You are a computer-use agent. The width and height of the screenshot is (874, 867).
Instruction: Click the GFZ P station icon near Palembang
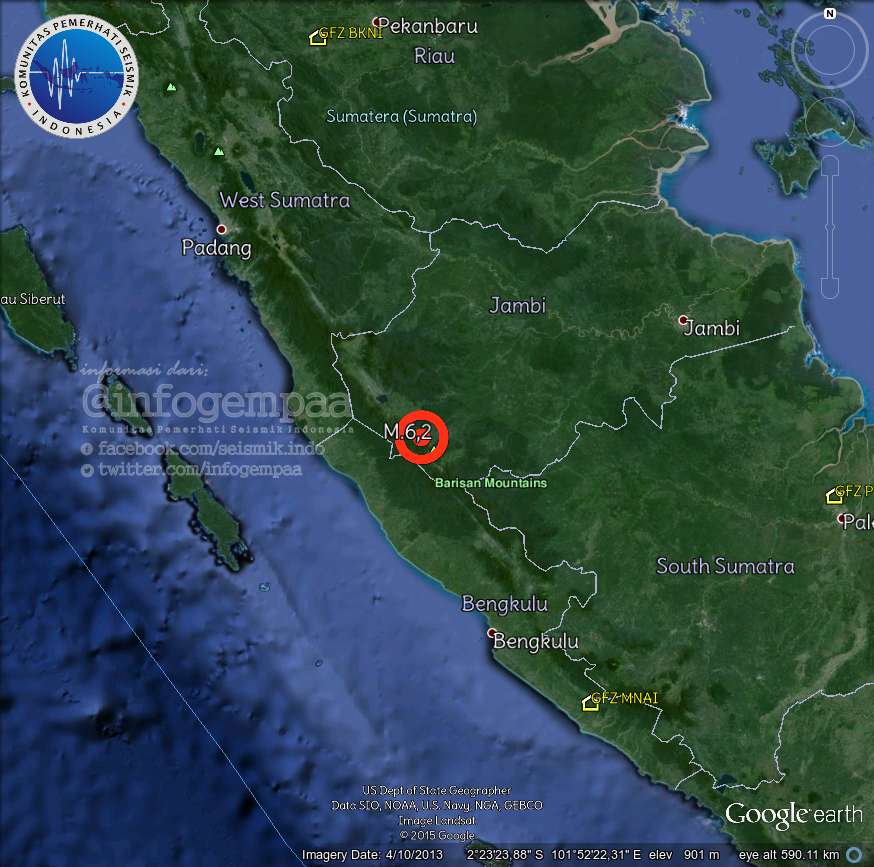click(x=834, y=496)
